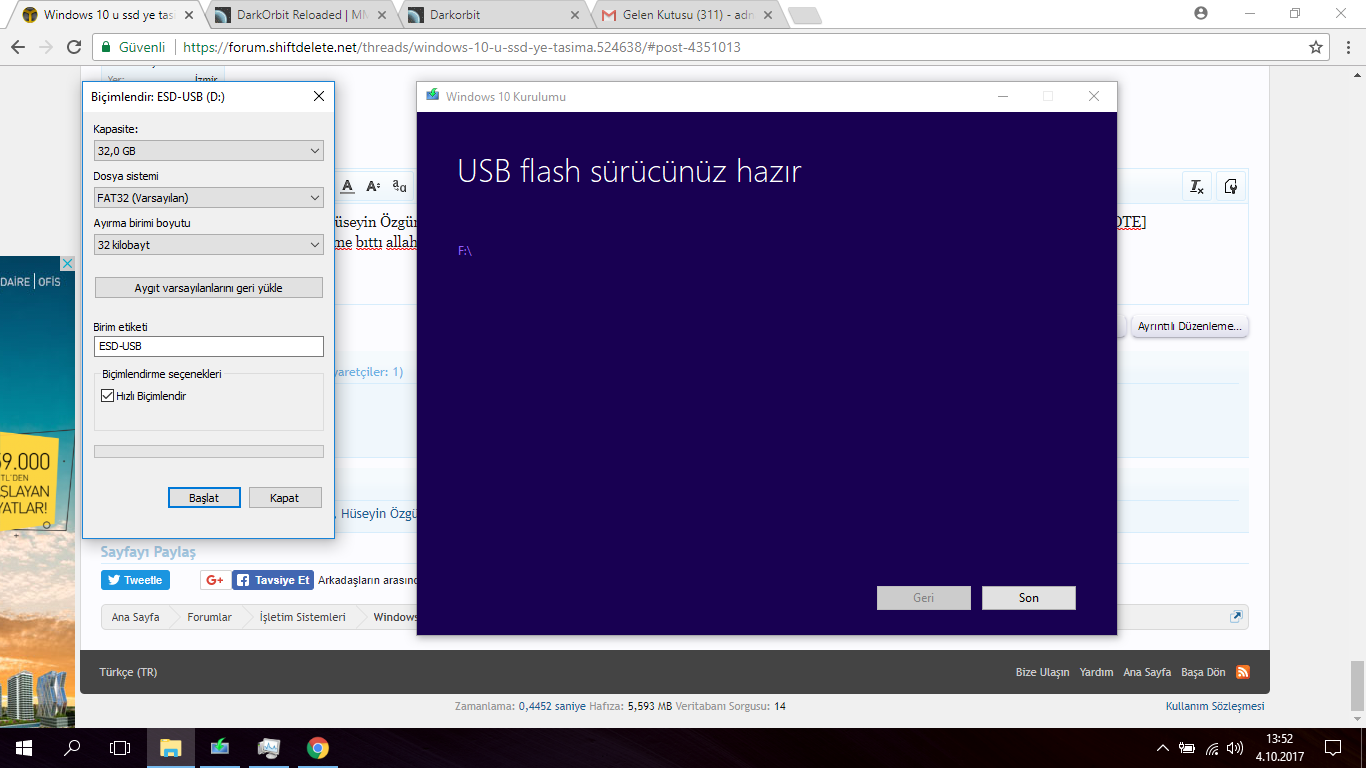Bookmark the page with the star icon
Image resolution: width=1366 pixels, height=768 pixels.
pyautogui.click(x=1316, y=47)
